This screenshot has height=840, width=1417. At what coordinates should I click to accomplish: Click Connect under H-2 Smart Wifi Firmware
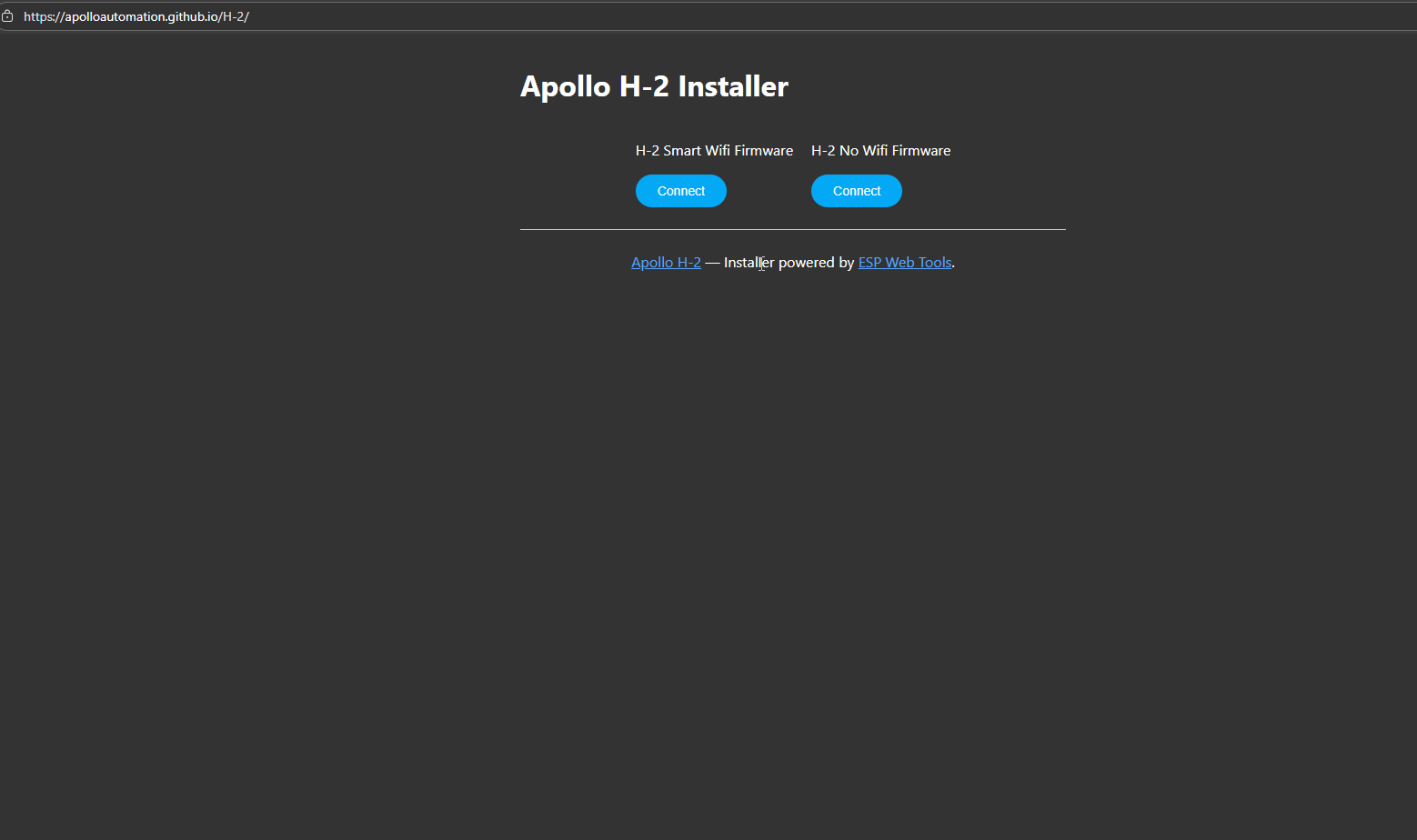(x=680, y=191)
